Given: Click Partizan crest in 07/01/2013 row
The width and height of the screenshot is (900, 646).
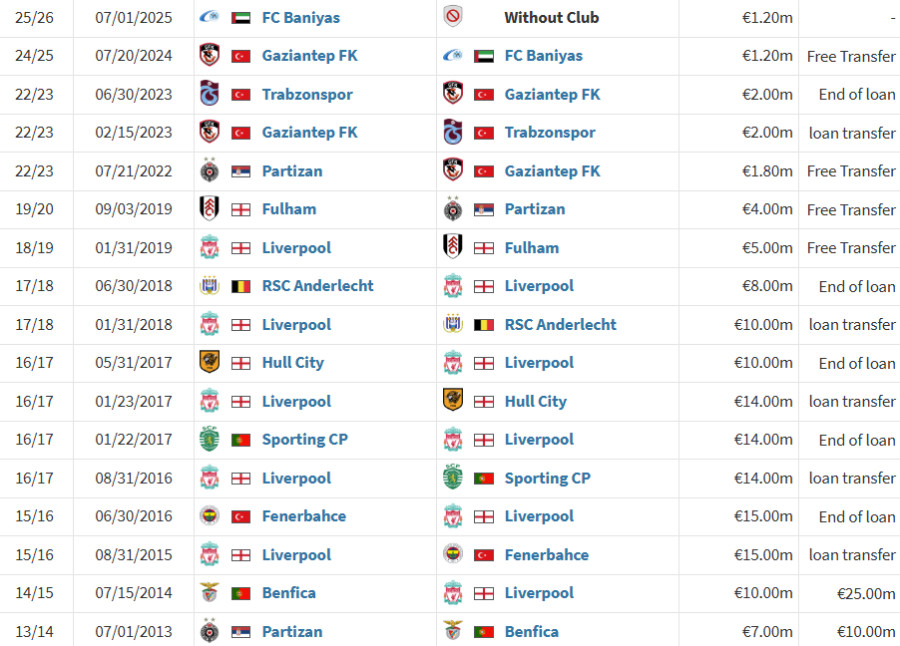Looking at the screenshot, I should (x=210, y=630).
